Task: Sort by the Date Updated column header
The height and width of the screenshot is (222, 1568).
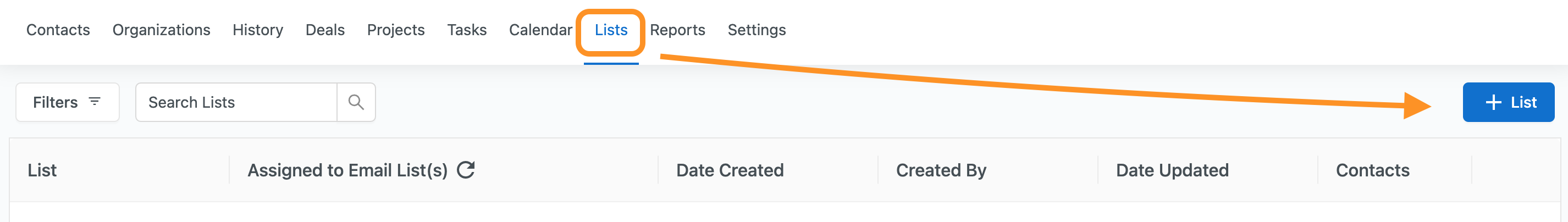Action: click(x=1172, y=170)
